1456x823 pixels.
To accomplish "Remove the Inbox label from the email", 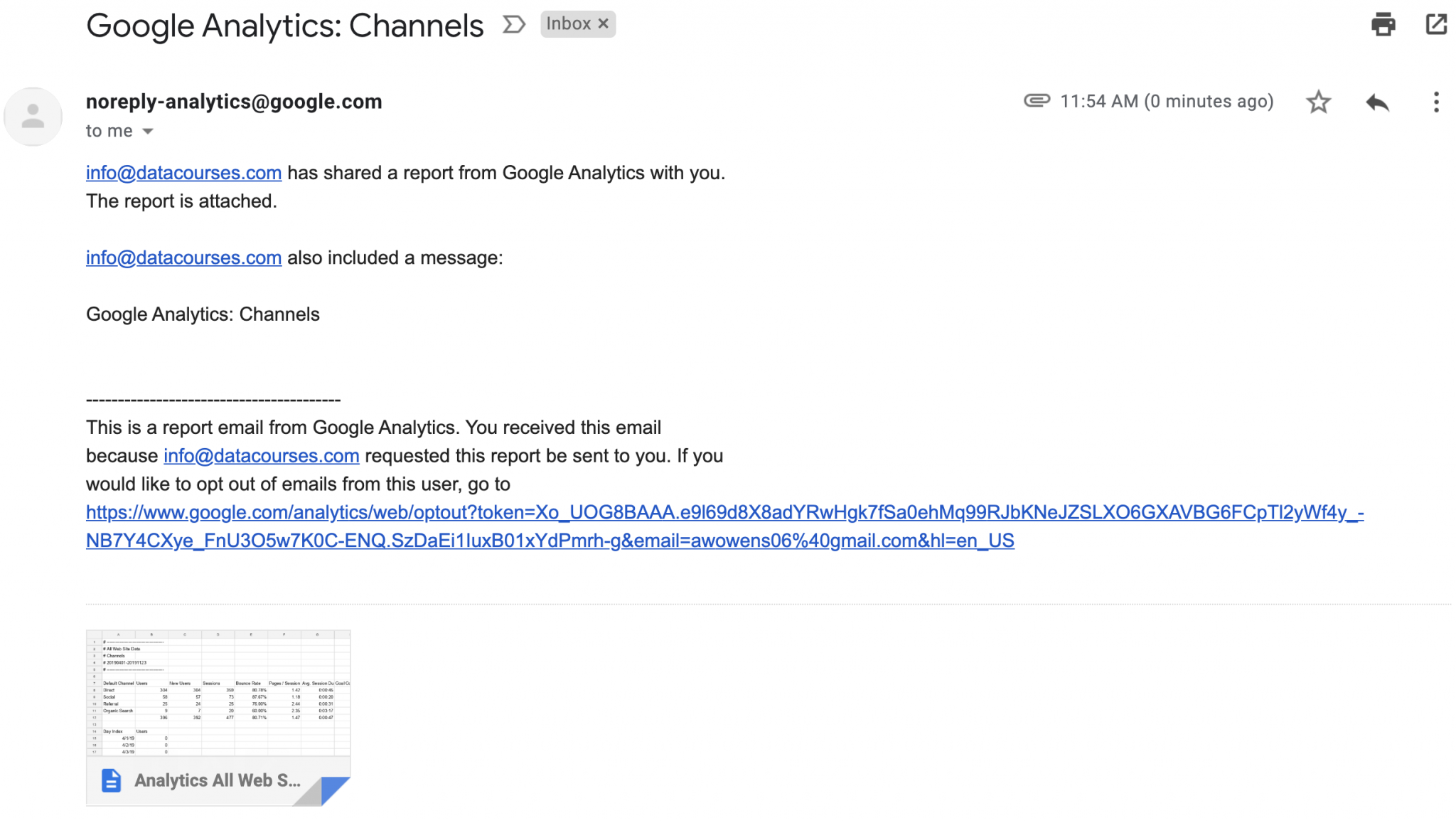I will click(604, 23).
